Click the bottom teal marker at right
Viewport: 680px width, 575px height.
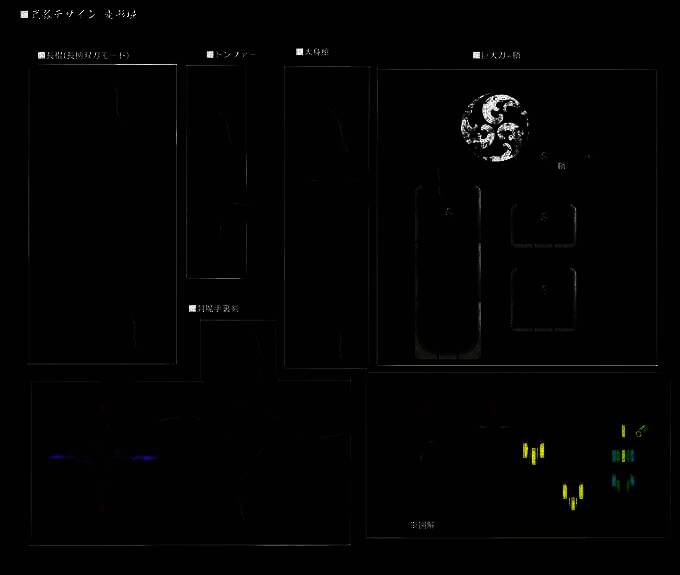pos(623,482)
